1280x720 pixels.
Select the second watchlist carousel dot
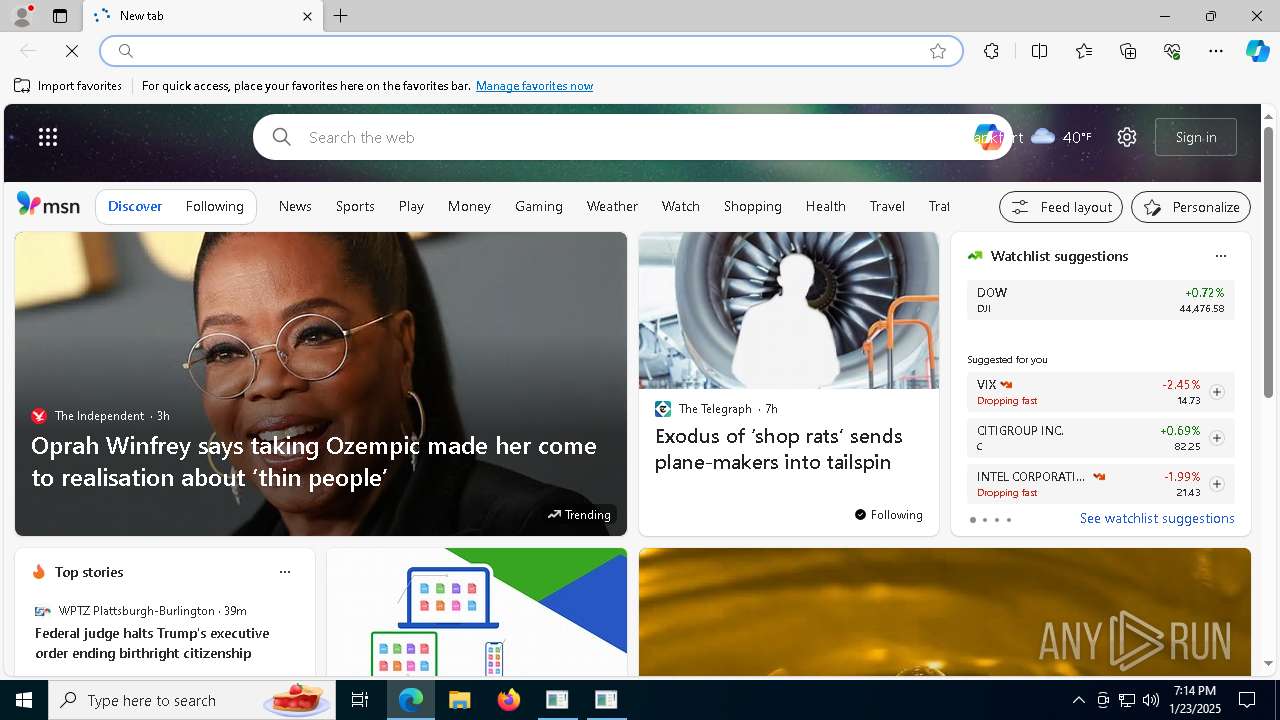coord(985,520)
